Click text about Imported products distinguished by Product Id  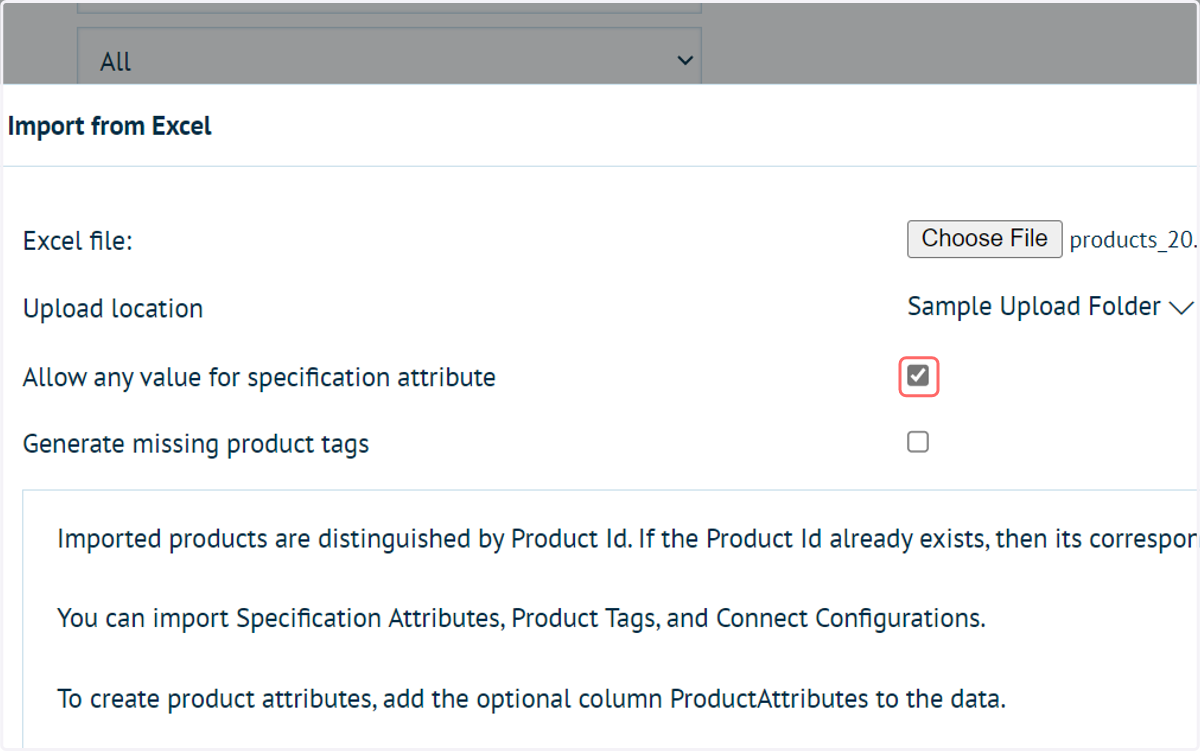[x=627, y=539]
